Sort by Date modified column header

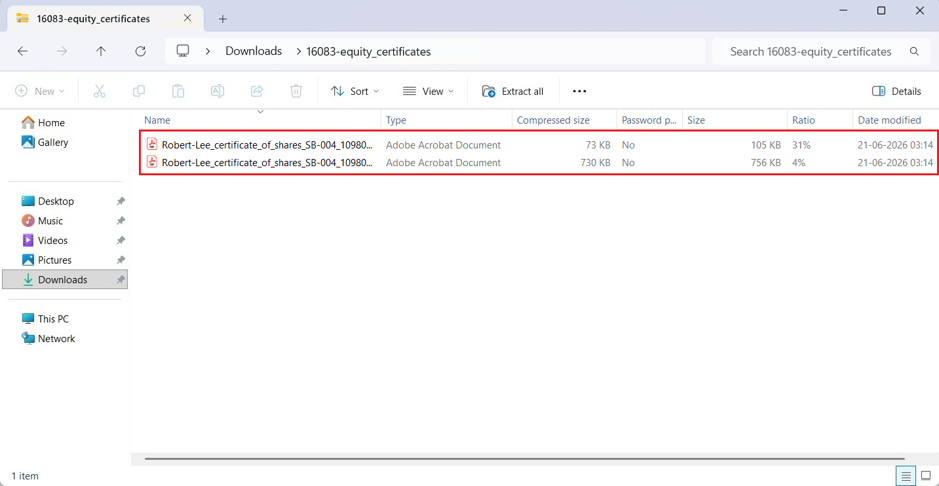pos(895,120)
